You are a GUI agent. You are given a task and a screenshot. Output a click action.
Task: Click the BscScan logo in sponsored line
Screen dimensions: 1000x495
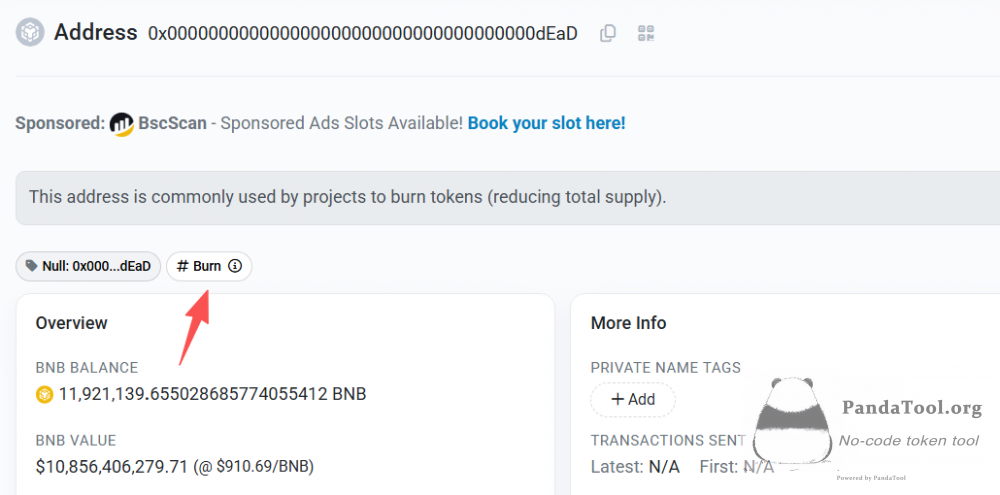pyautogui.click(x=122, y=124)
